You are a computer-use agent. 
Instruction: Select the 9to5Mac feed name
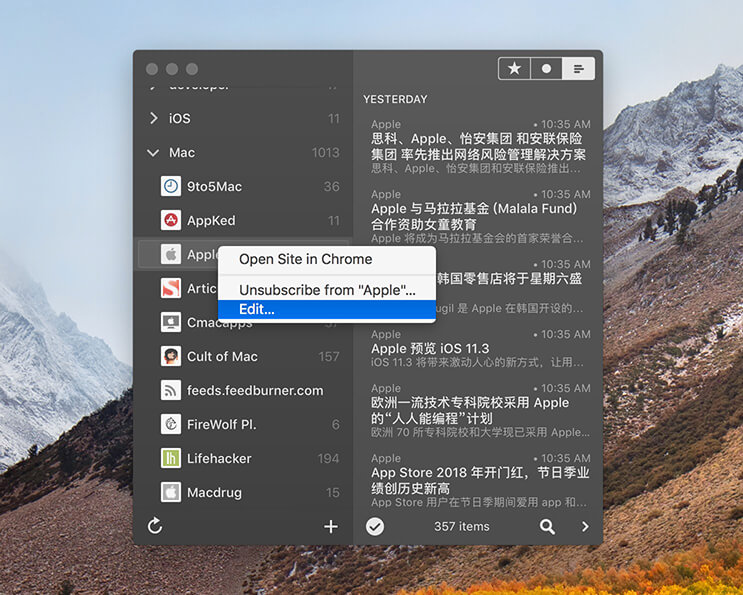point(214,187)
